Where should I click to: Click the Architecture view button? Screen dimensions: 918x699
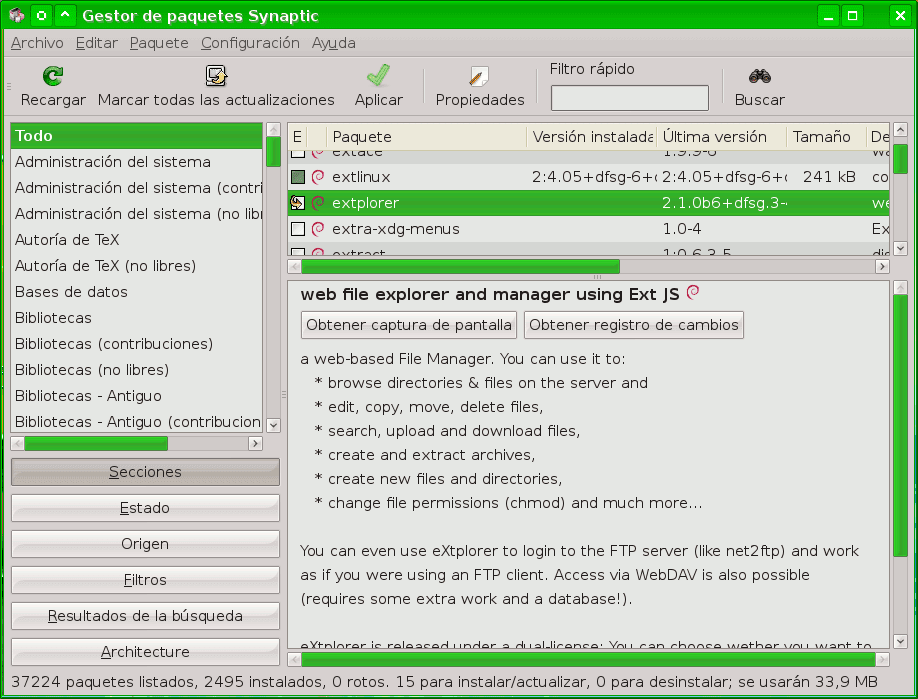(x=145, y=652)
